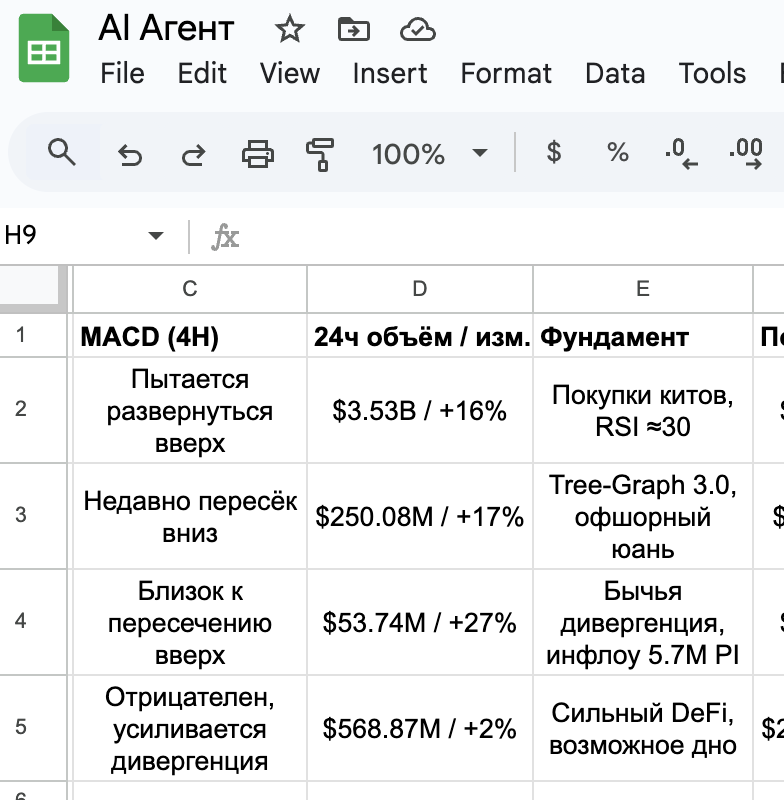Select cell Покупки китов, RSI ≈30
Screen dimensions: 784x800
coord(643,410)
